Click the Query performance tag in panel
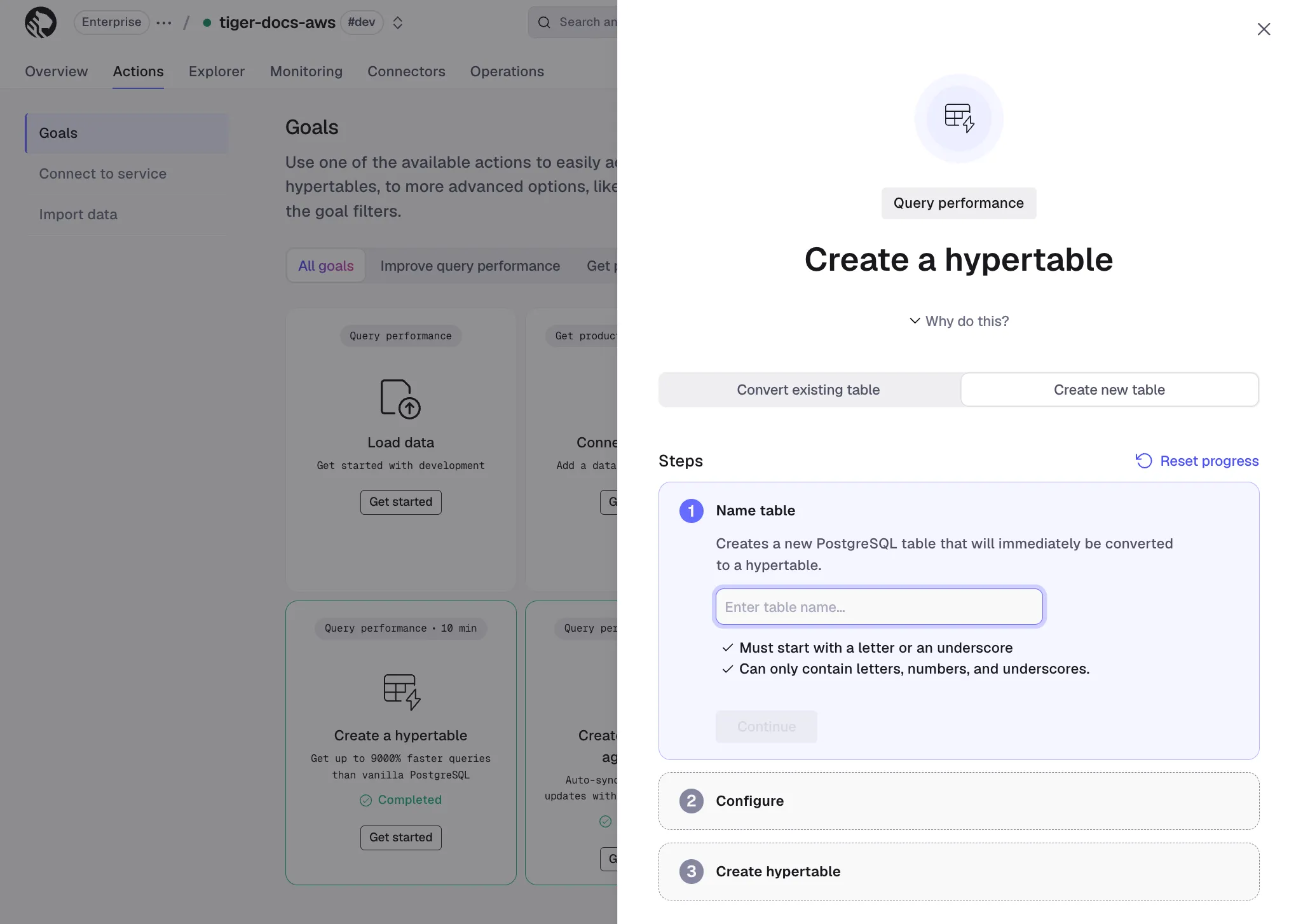 click(958, 203)
